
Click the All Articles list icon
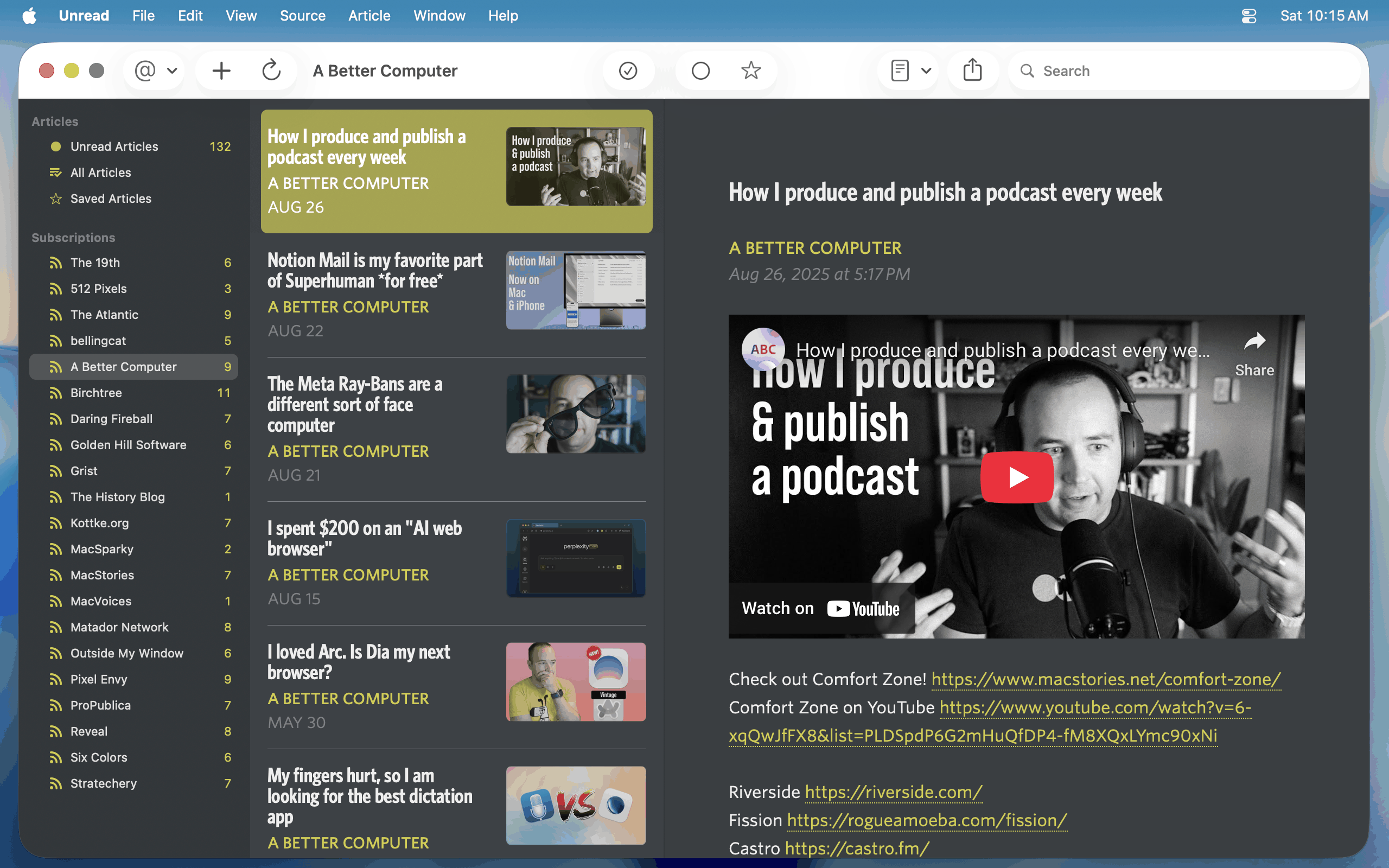tap(56, 173)
